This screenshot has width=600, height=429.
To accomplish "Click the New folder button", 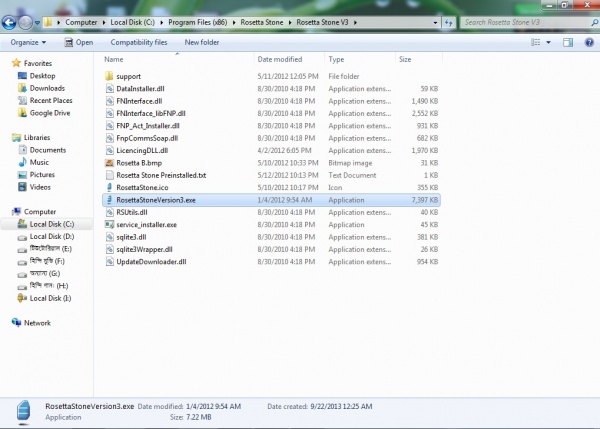I will click(x=202, y=42).
